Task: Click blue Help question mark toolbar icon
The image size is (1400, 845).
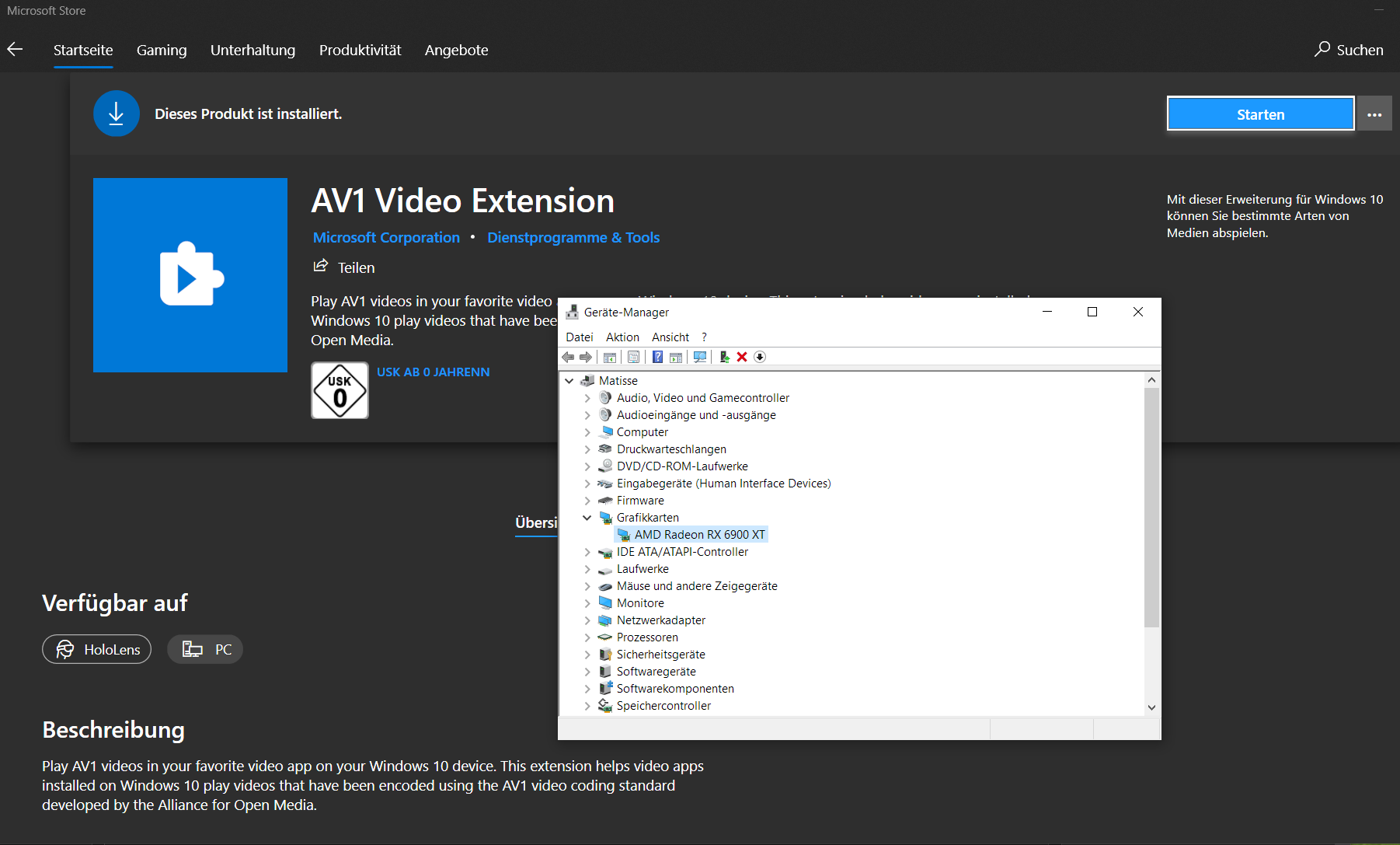Action: tap(657, 357)
